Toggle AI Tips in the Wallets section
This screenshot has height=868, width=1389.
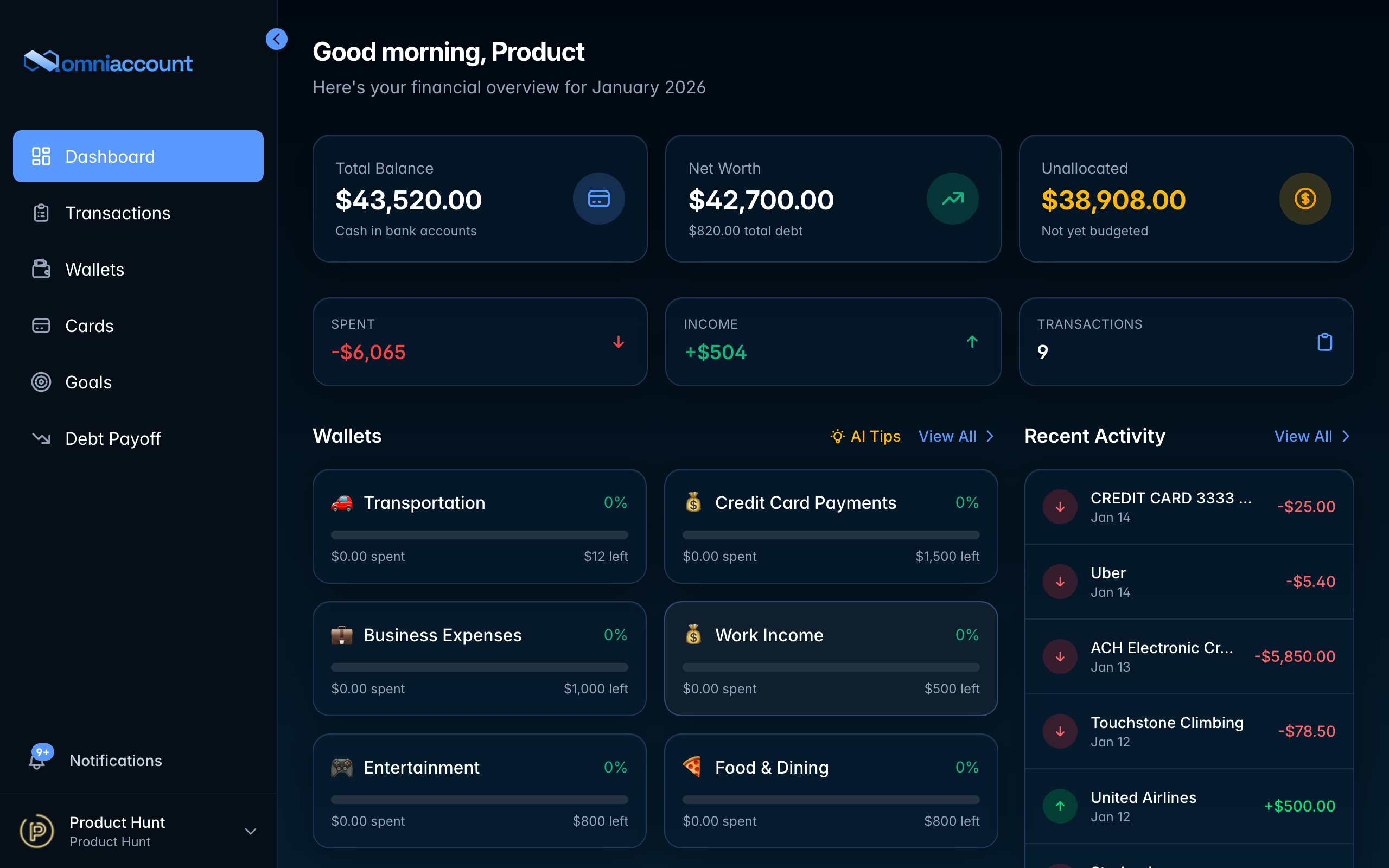point(865,436)
